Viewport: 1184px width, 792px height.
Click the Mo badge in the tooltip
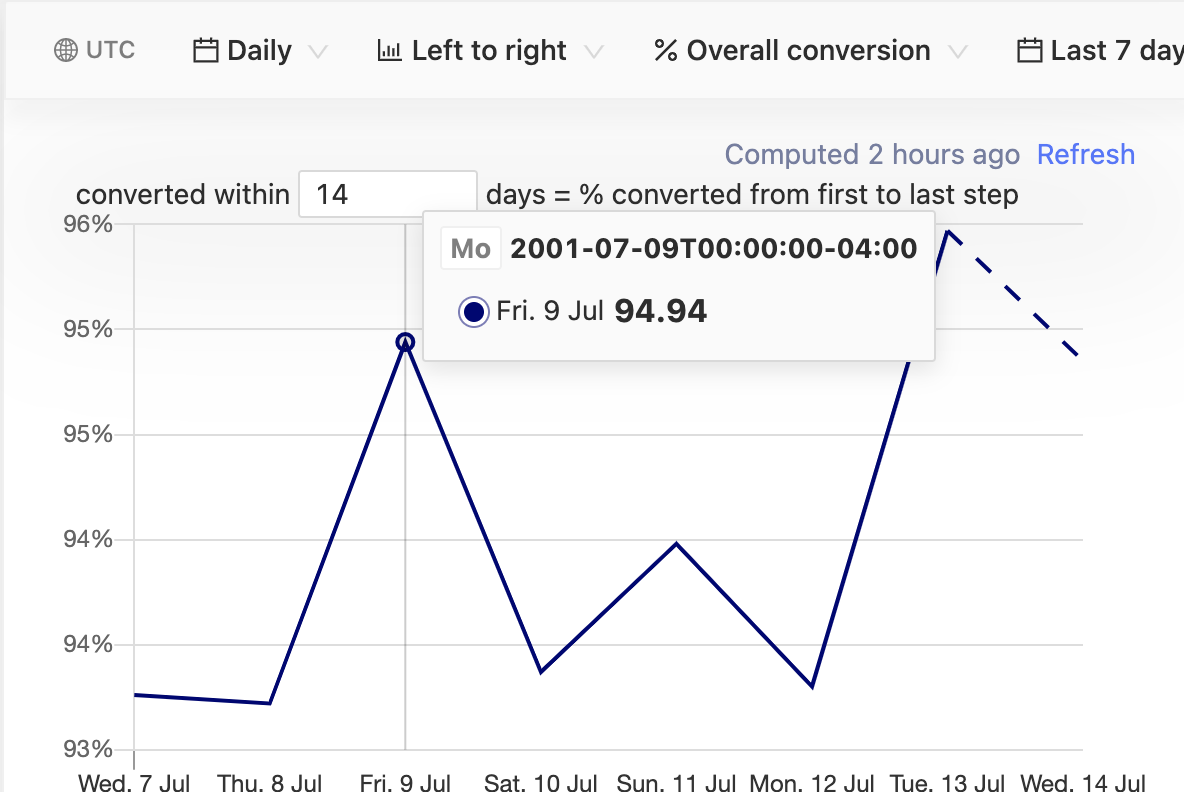pos(470,248)
